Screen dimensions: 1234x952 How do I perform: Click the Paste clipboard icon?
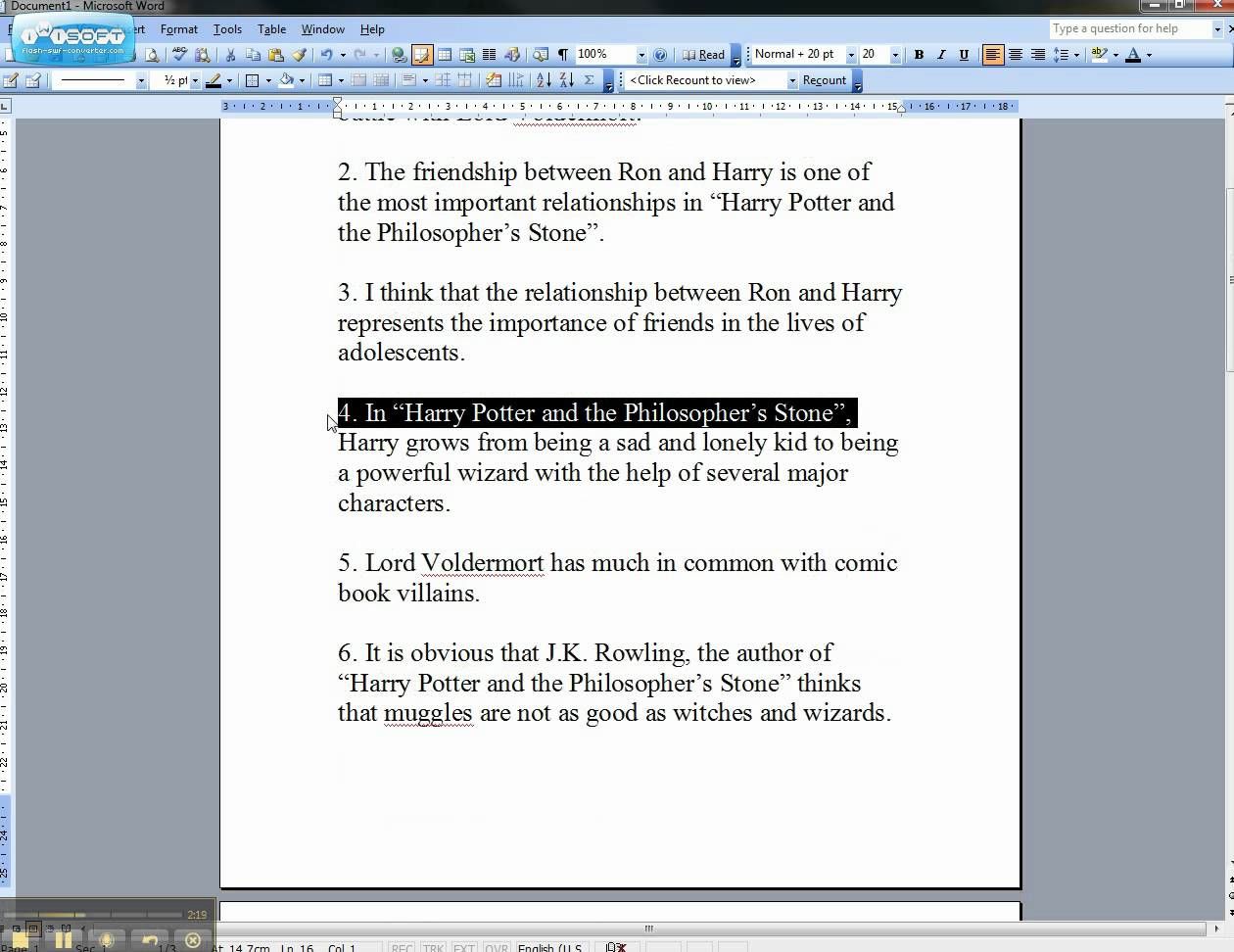[275, 55]
